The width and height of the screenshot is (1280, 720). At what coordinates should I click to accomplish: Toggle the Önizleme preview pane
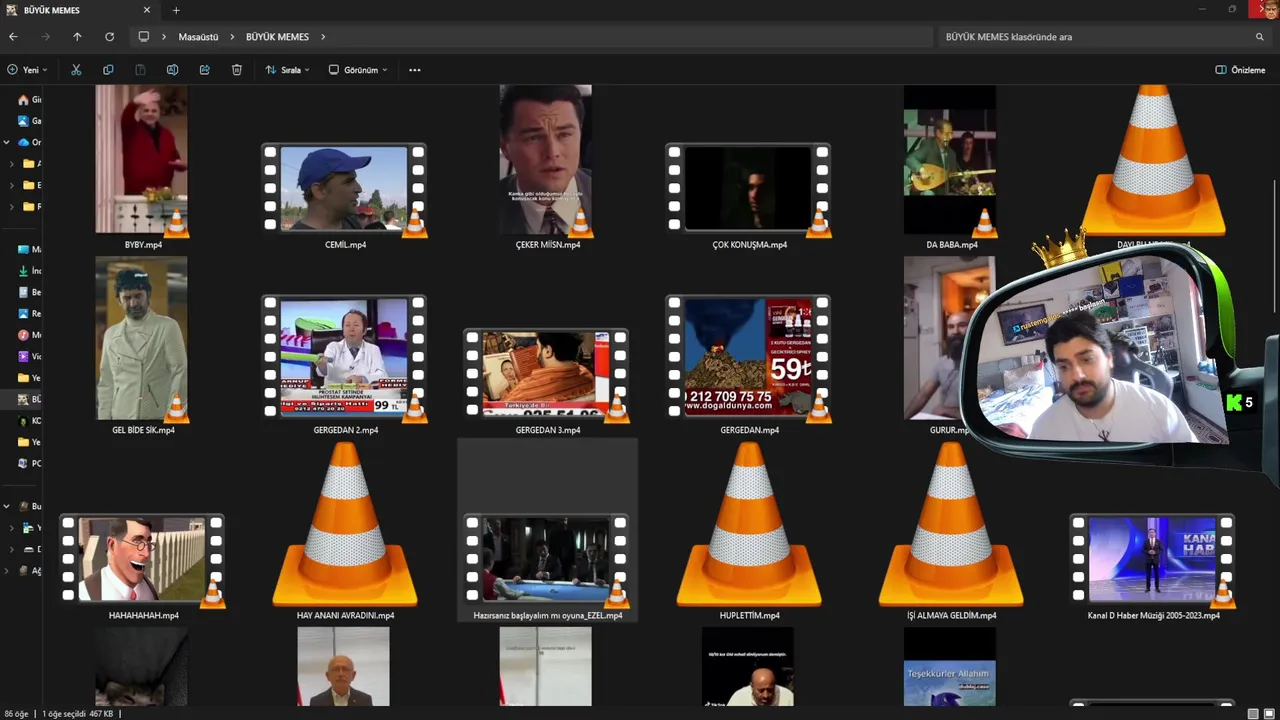click(x=1240, y=70)
